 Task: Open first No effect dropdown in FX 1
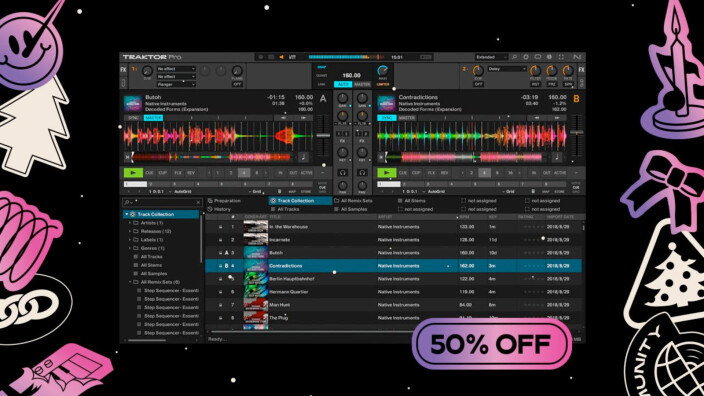click(x=176, y=69)
